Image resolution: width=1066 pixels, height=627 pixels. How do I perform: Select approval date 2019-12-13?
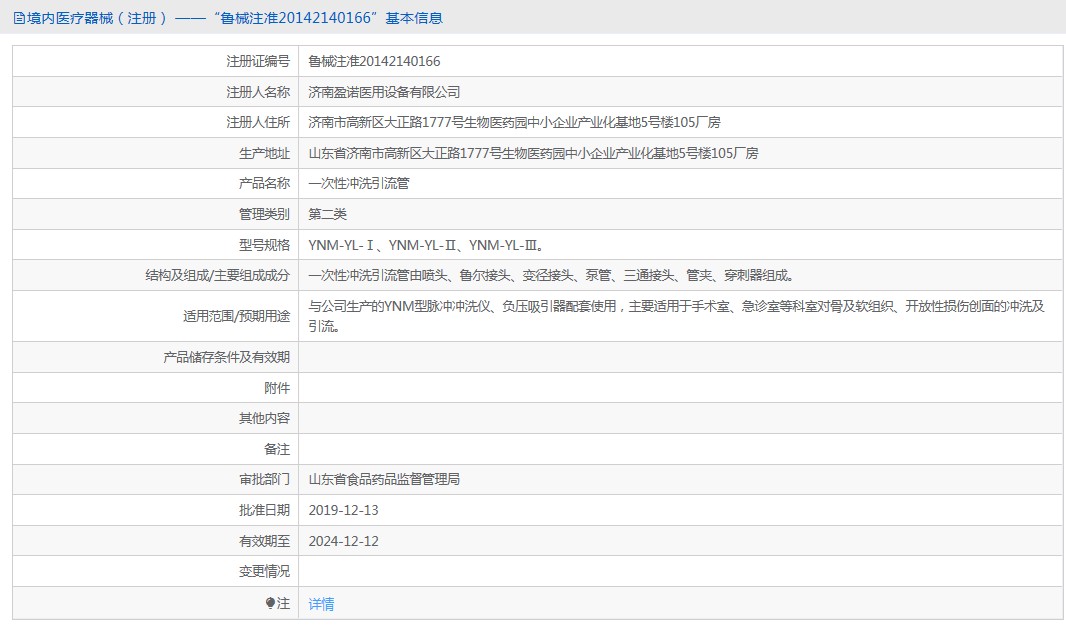[343, 510]
